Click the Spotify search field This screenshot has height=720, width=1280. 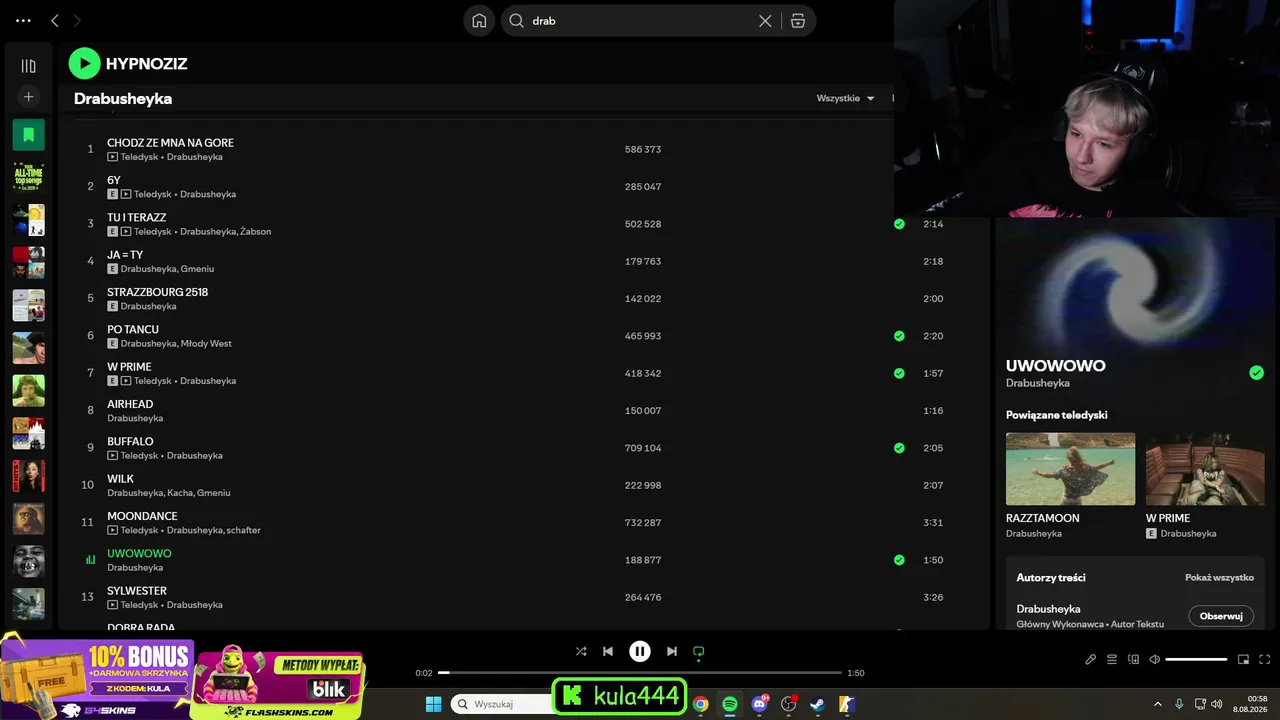click(x=640, y=21)
